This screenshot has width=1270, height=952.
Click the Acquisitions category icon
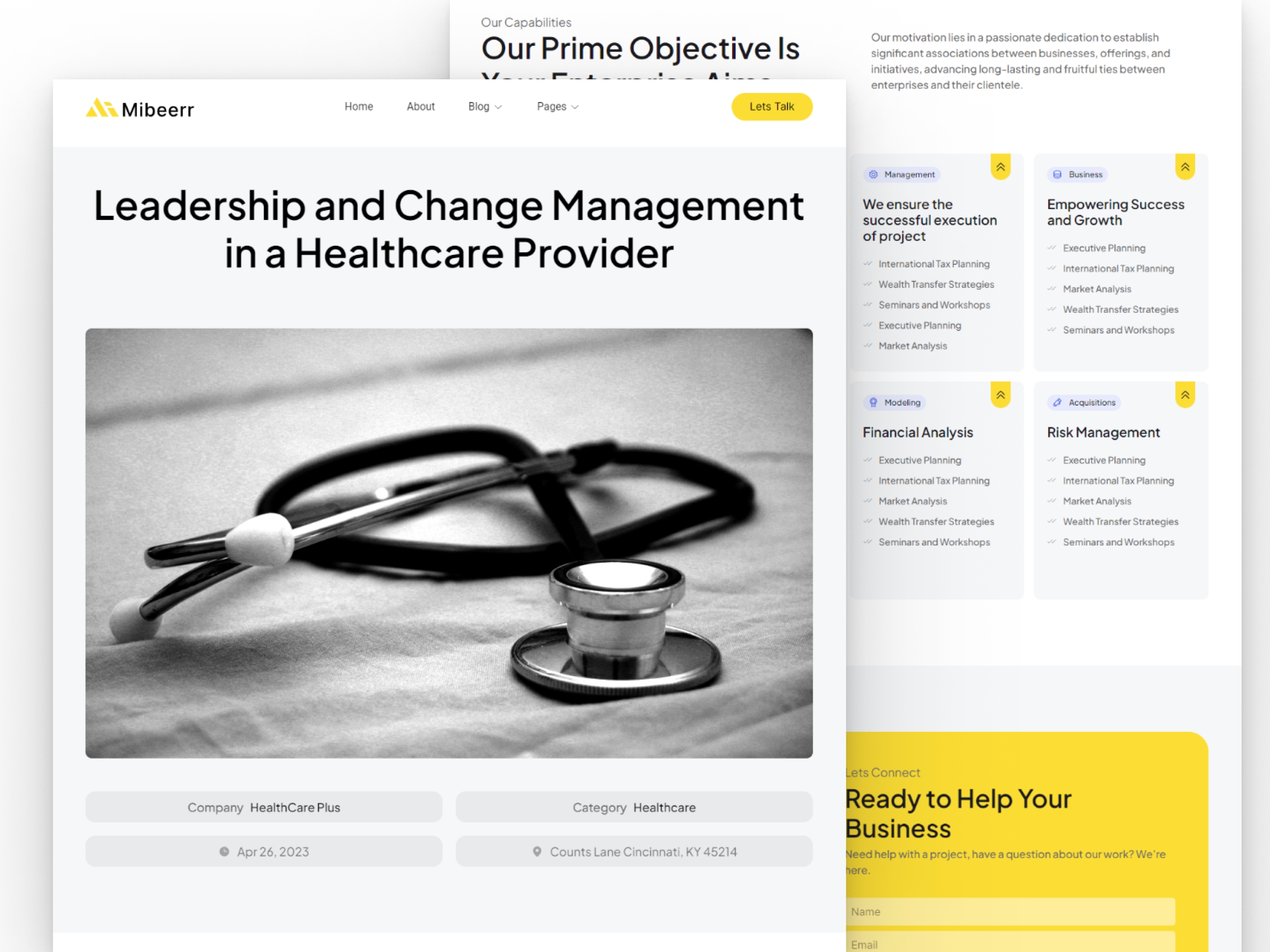point(1057,402)
